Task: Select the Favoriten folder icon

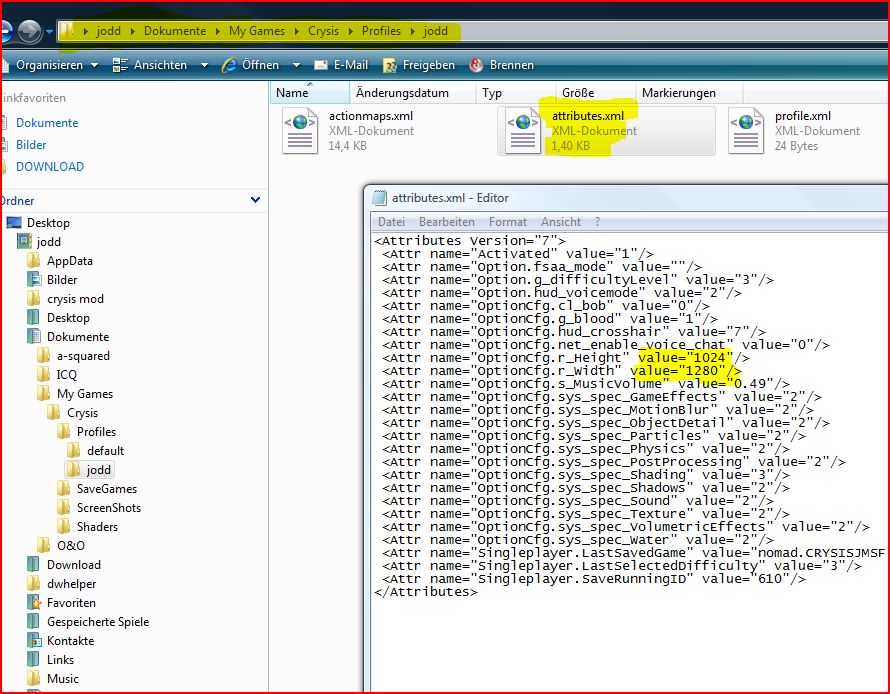Action: click(33, 603)
